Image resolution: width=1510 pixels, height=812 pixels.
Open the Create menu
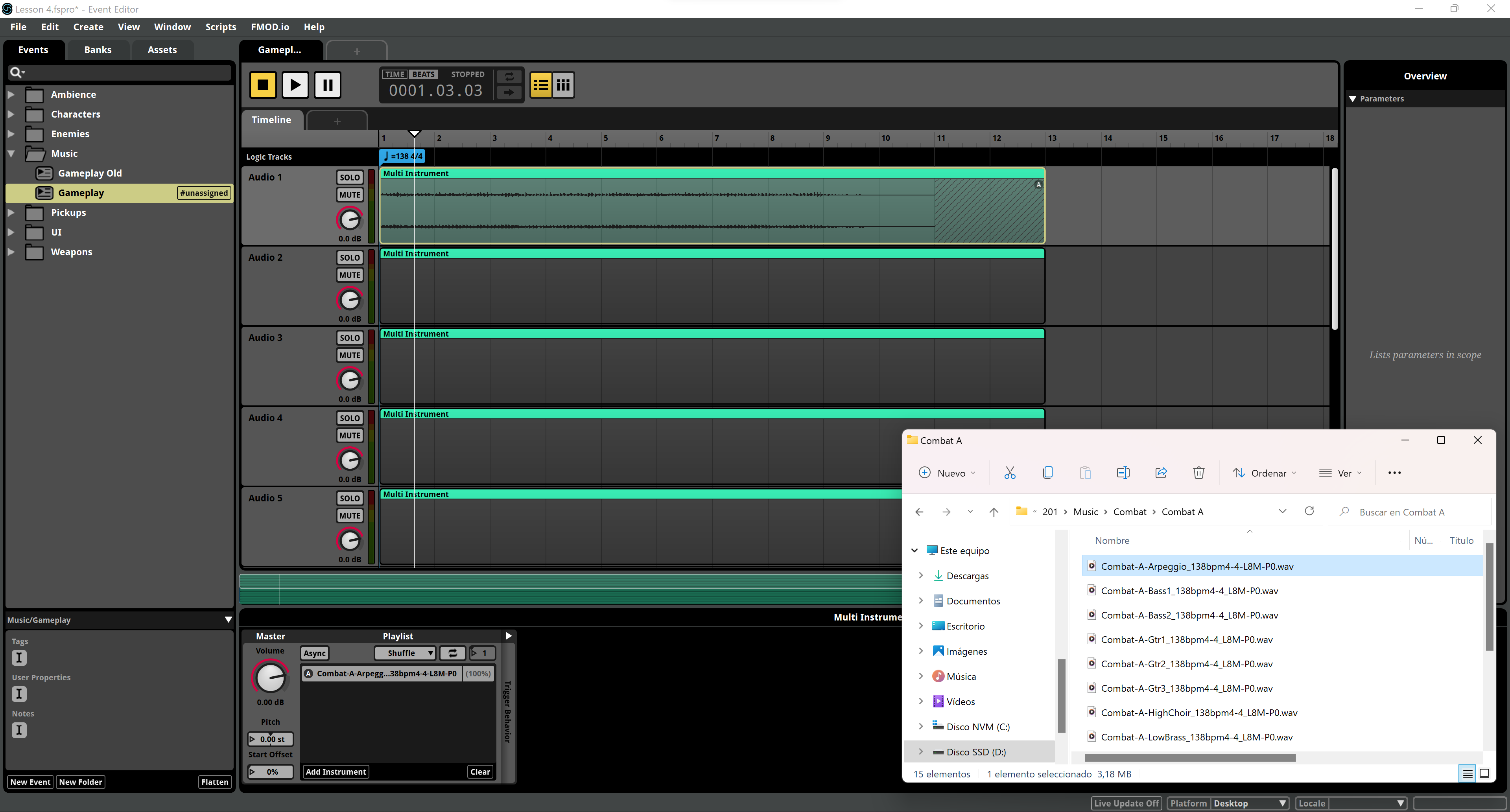coord(88,27)
